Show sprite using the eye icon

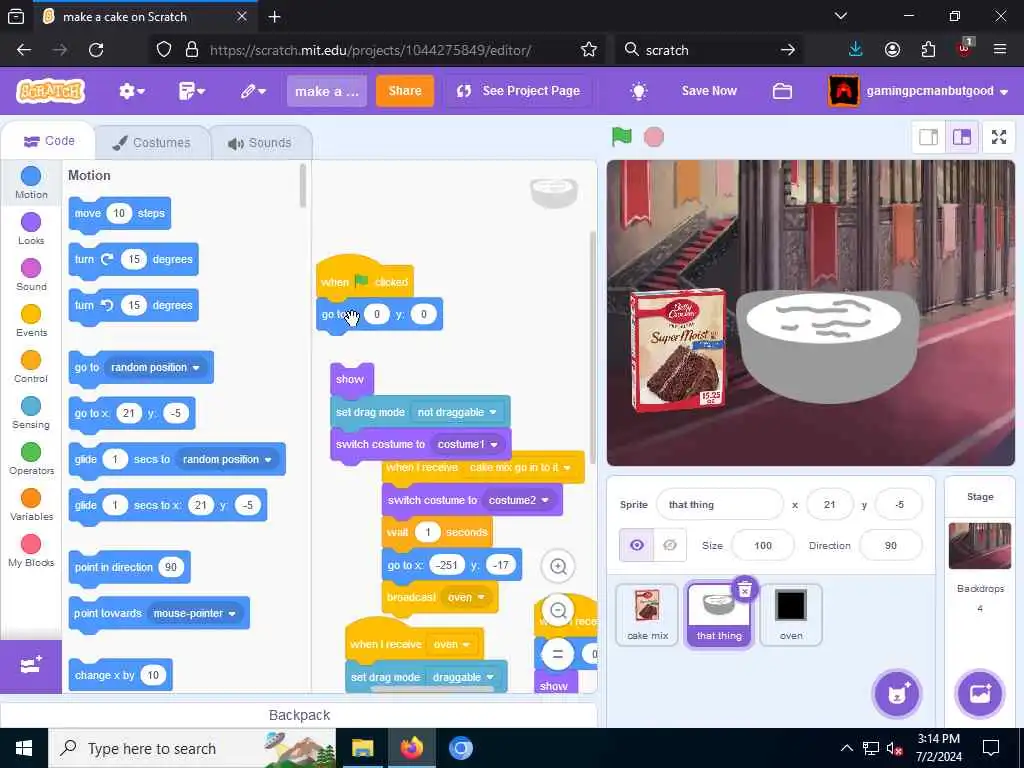[637, 545]
